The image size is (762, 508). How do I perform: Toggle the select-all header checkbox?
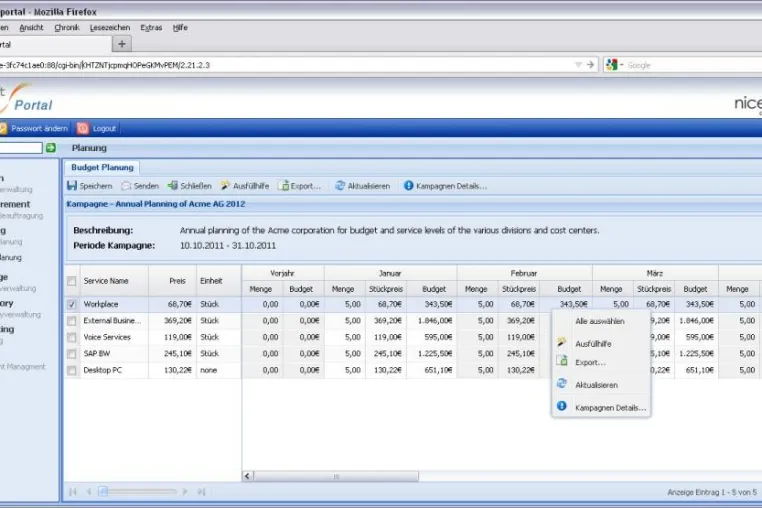click(71, 281)
